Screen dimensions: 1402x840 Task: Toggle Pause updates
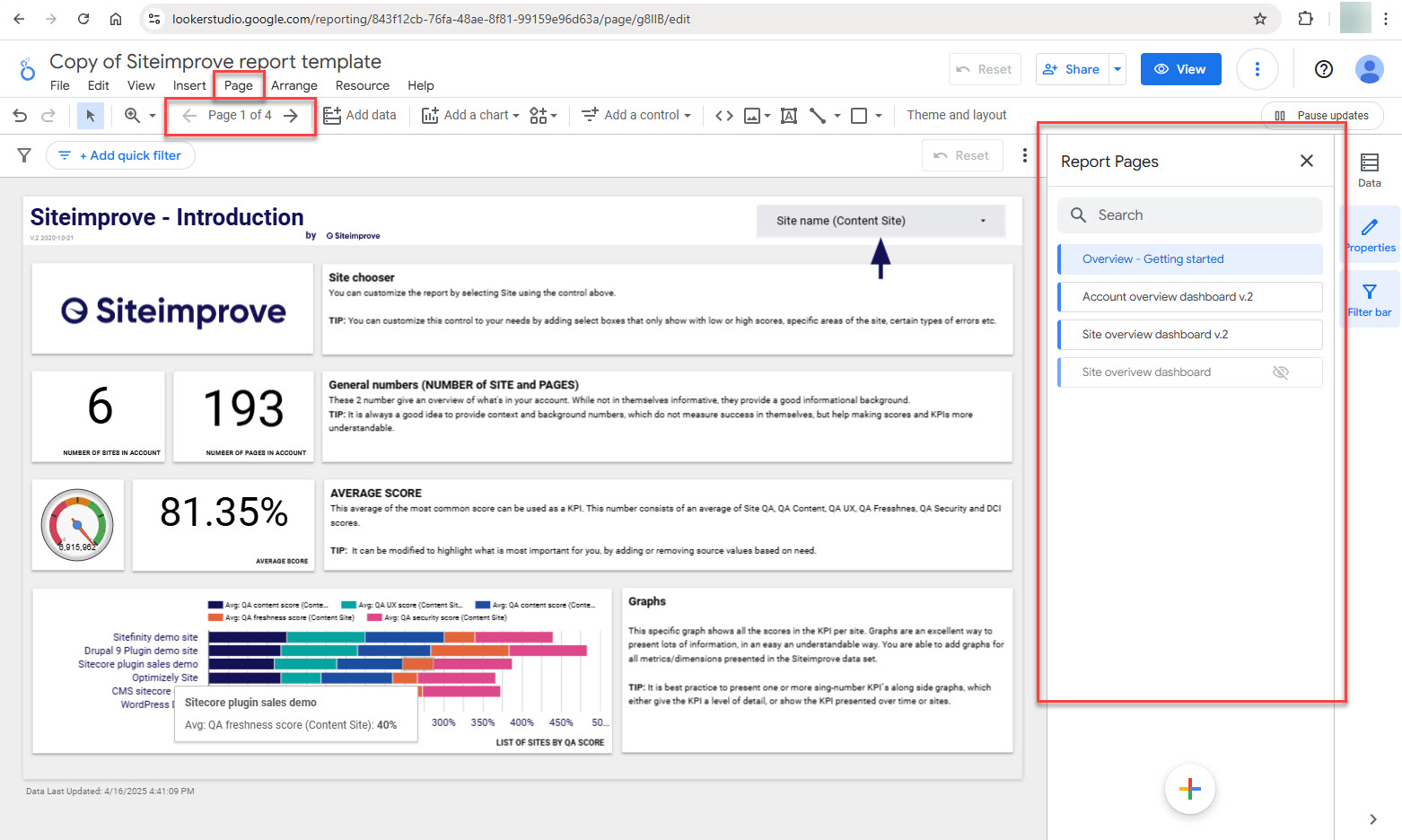(1322, 115)
